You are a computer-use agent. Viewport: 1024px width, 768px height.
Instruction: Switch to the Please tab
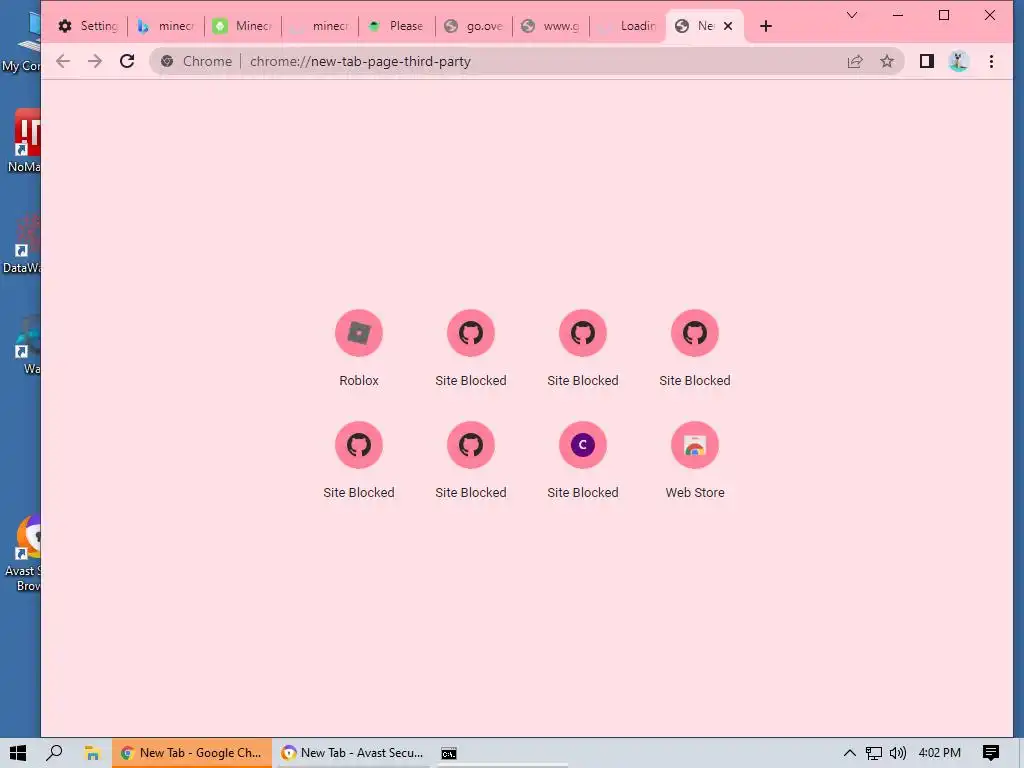click(x=397, y=26)
